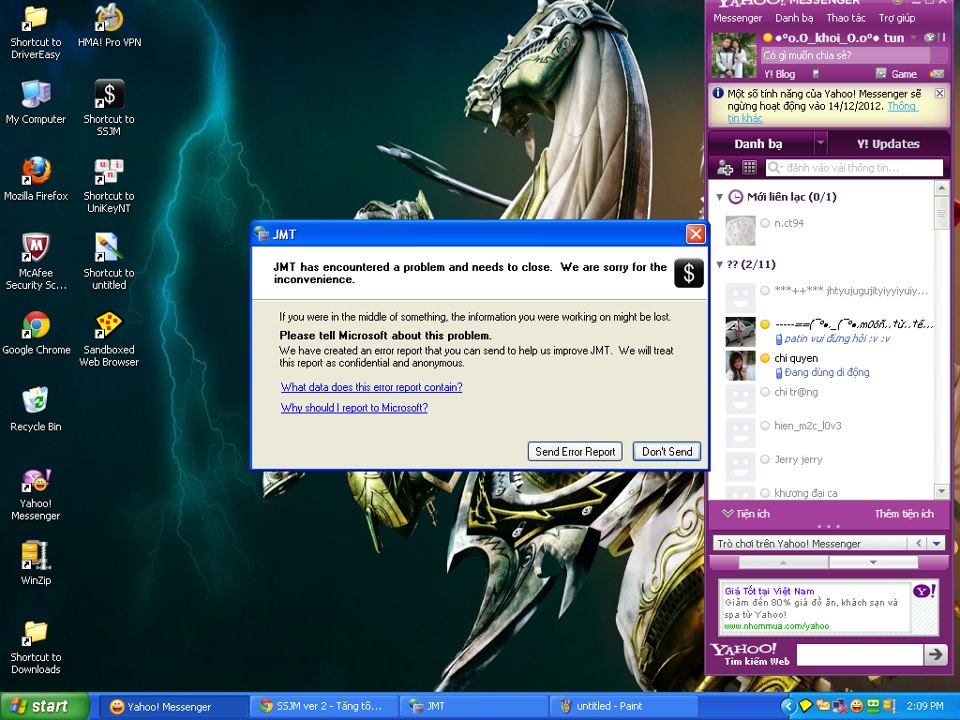
Task: Select the WinZip desktop icon
Action: [x=35, y=556]
